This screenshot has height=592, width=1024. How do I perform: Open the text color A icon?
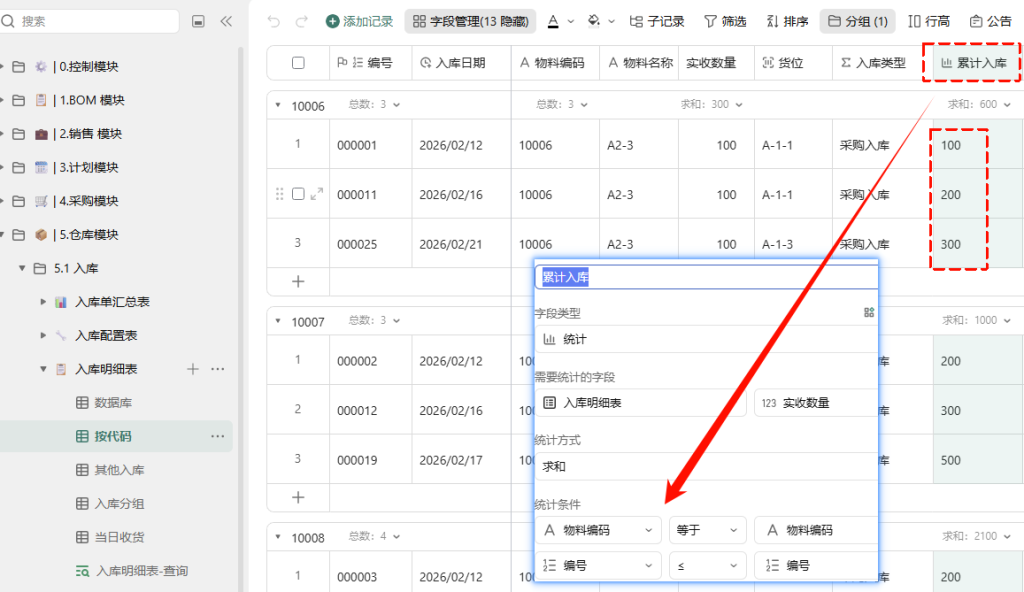(x=553, y=22)
